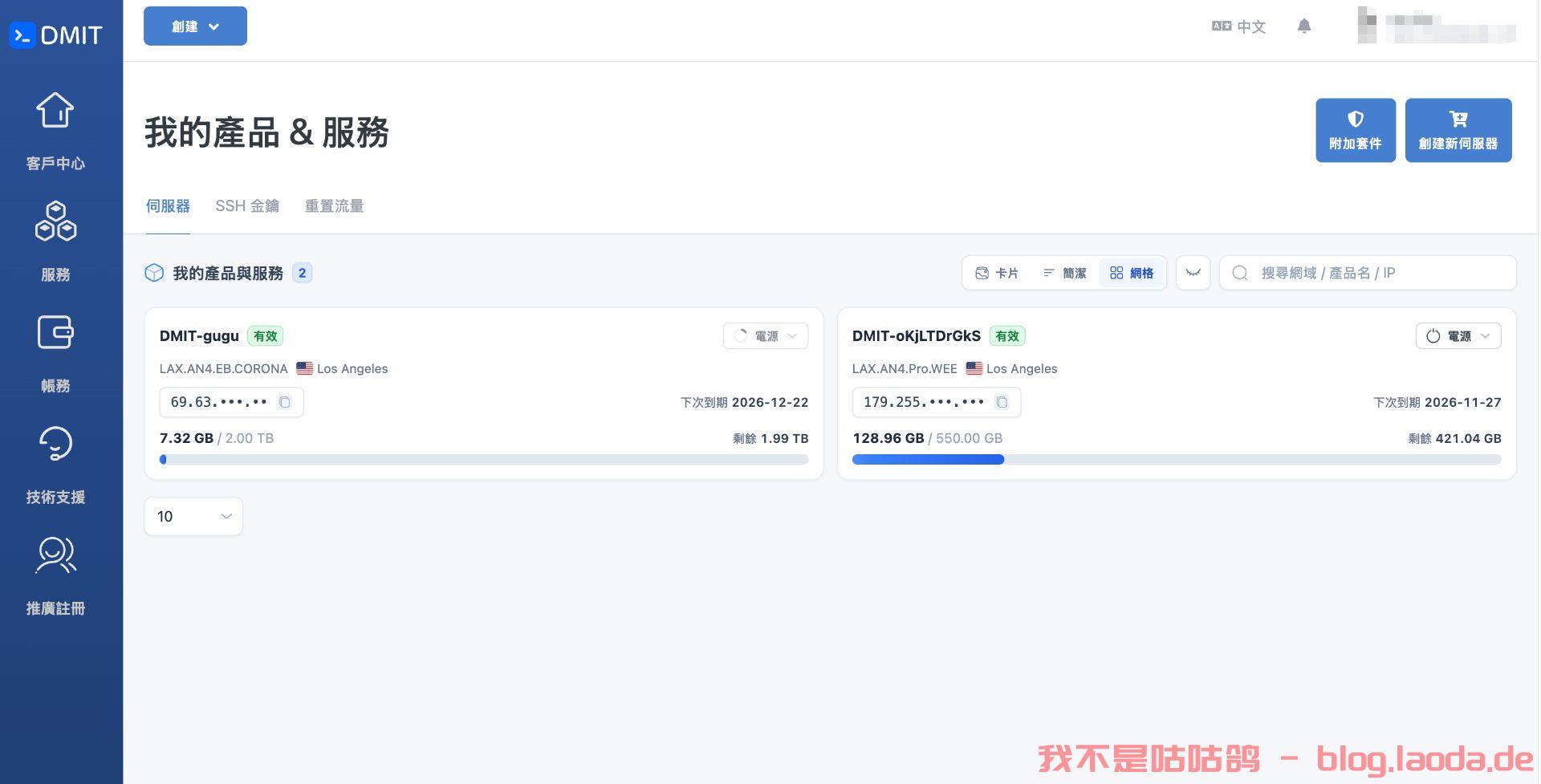Open the DMIT-gugu server name

tap(199, 336)
